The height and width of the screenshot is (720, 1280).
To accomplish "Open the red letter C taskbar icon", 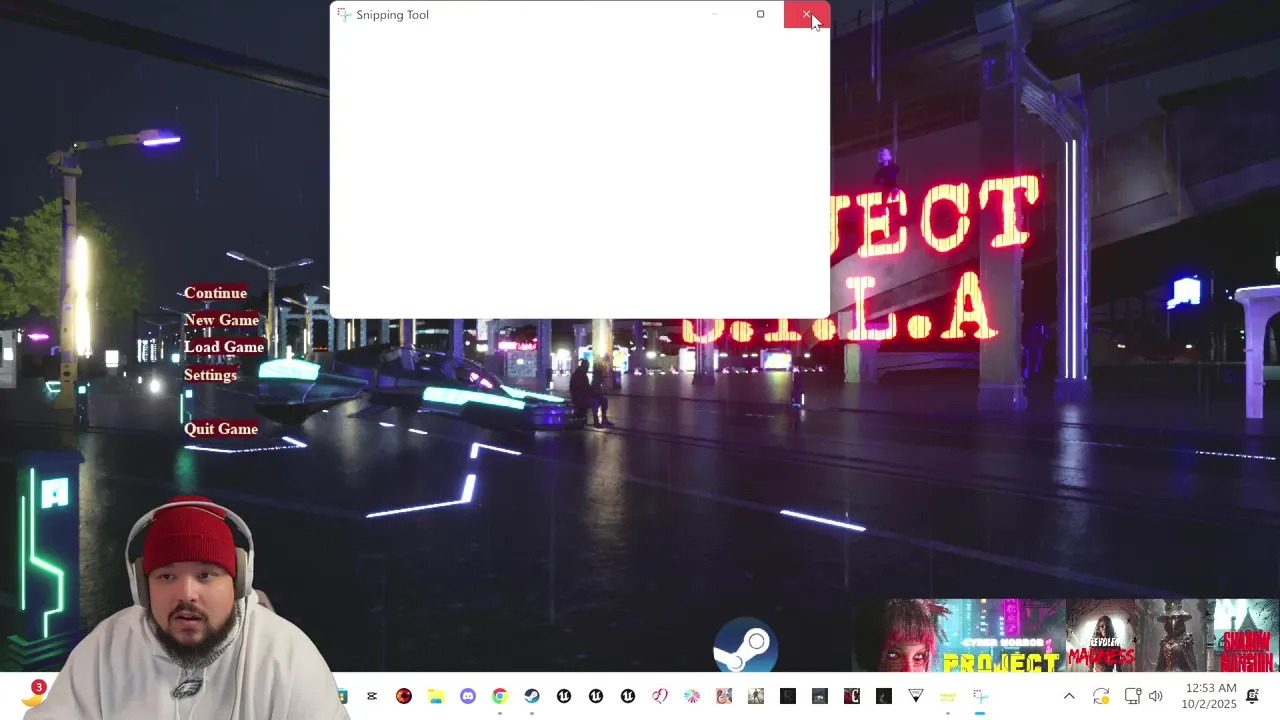I will [x=852, y=696].
